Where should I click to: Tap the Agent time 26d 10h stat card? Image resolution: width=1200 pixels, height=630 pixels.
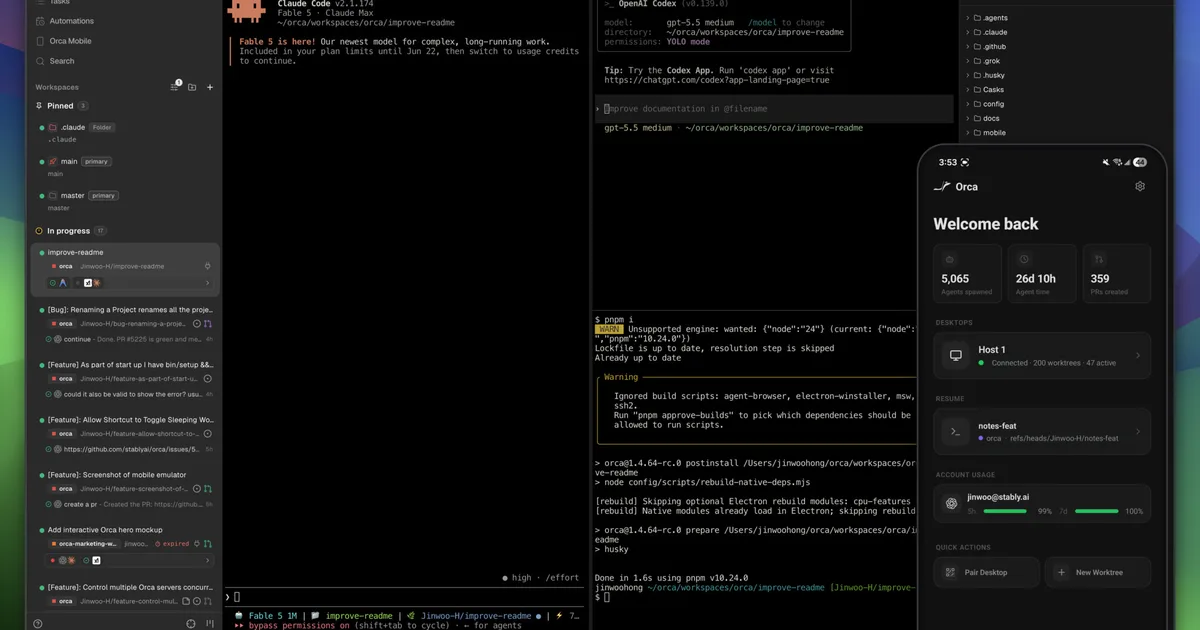1042,273
